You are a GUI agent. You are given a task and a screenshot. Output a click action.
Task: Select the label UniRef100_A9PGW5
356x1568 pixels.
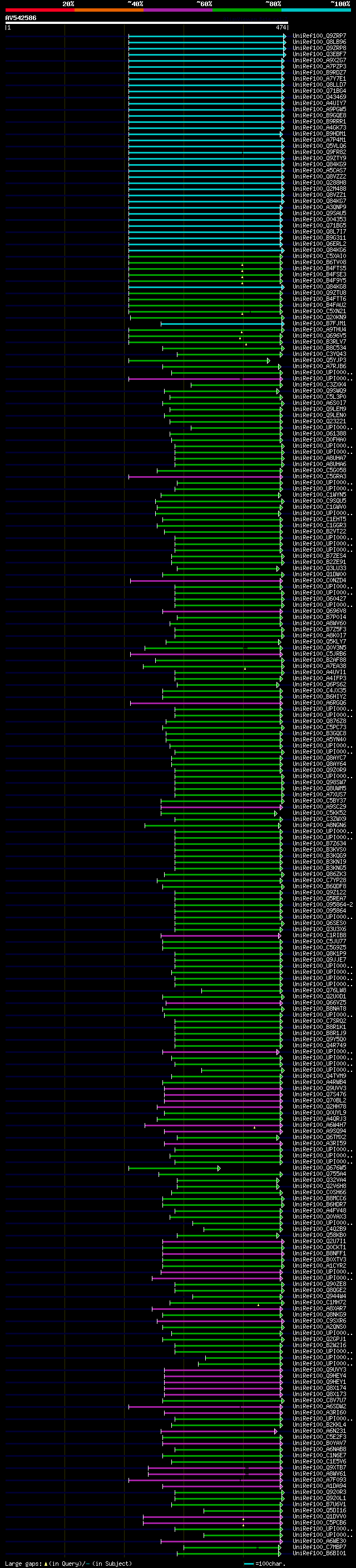[x=319, y=110]
